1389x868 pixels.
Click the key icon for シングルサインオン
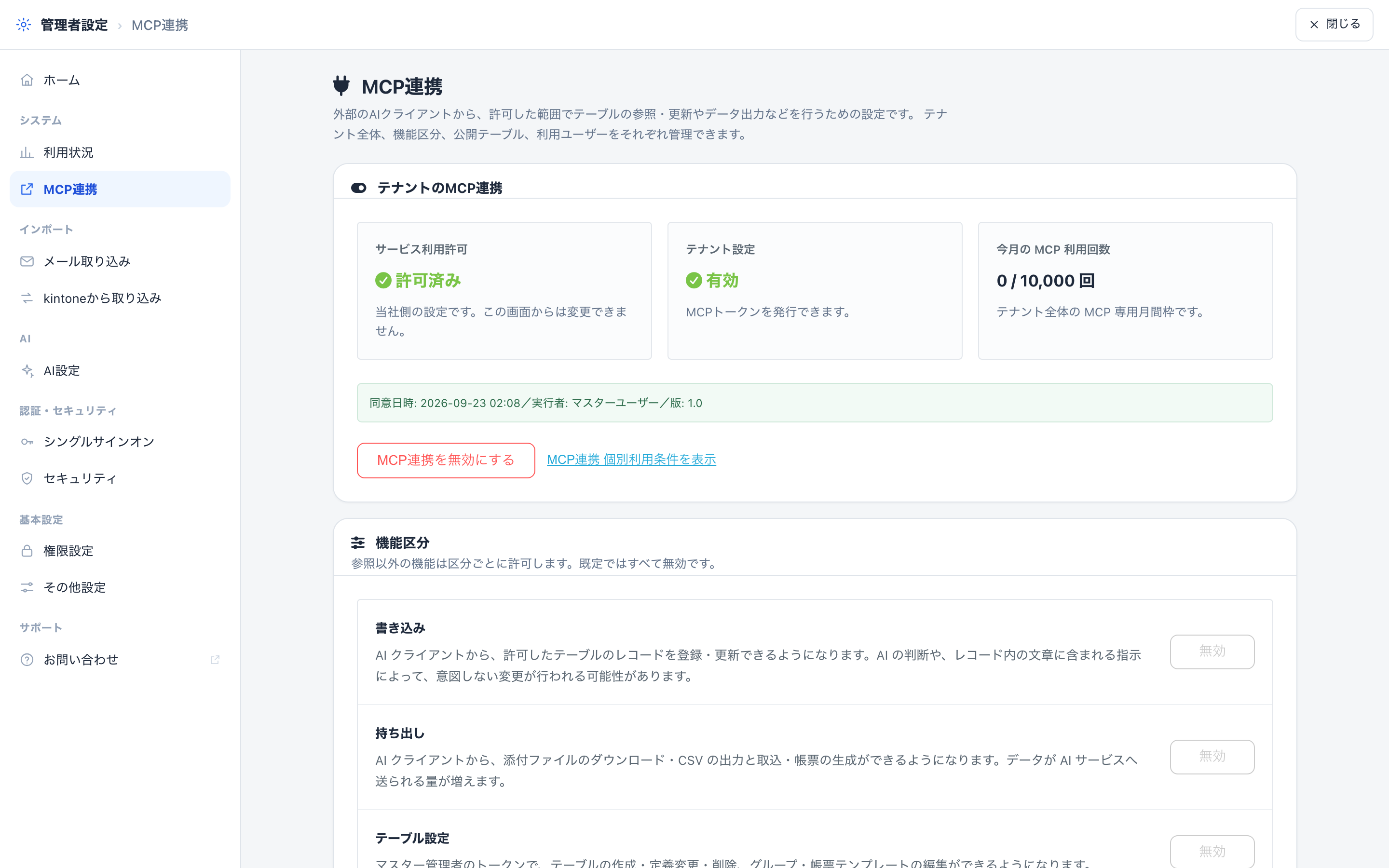pyautogui.click(x=27, y=441)
